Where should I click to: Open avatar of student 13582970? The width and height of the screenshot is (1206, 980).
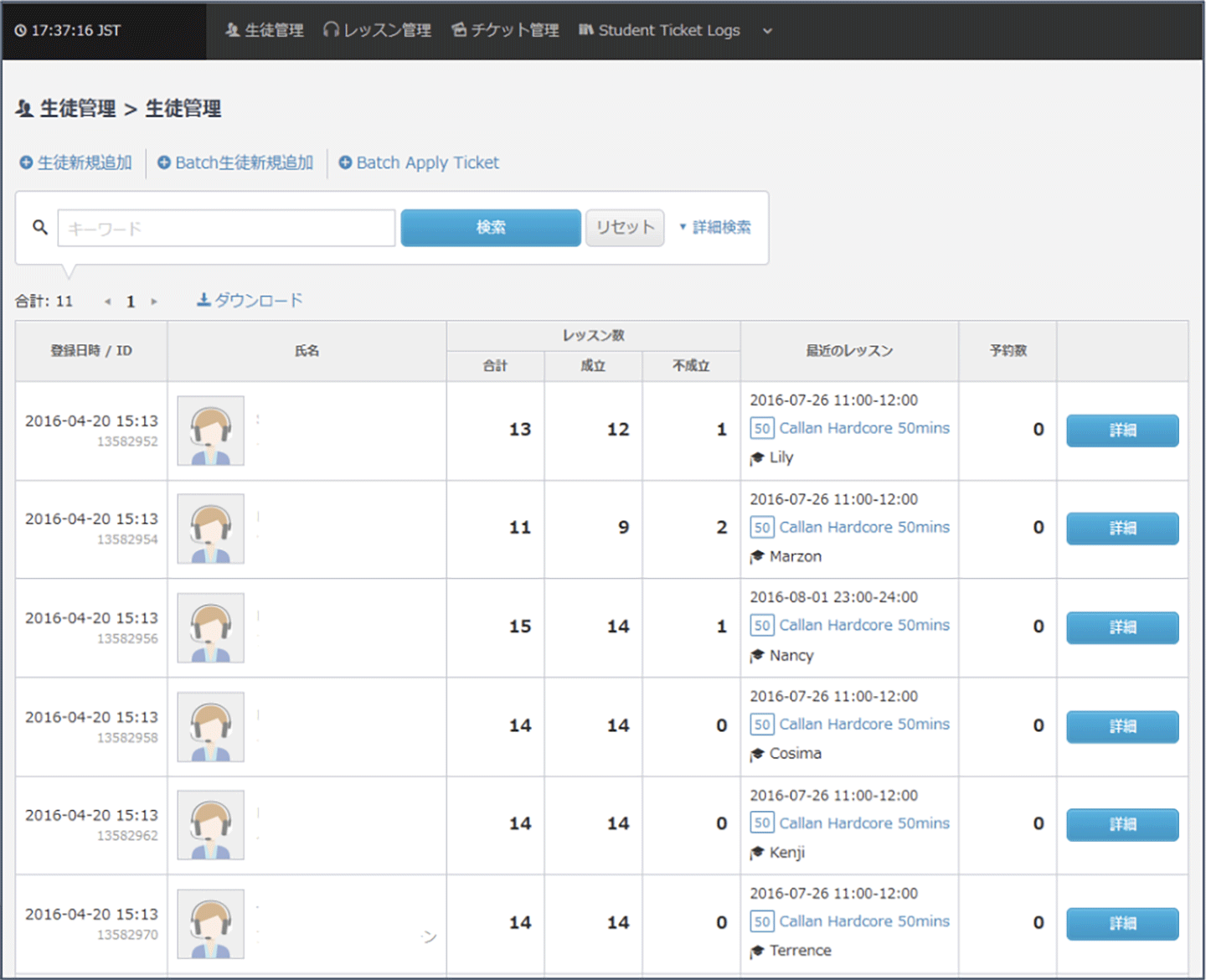(x=211, y=924)
